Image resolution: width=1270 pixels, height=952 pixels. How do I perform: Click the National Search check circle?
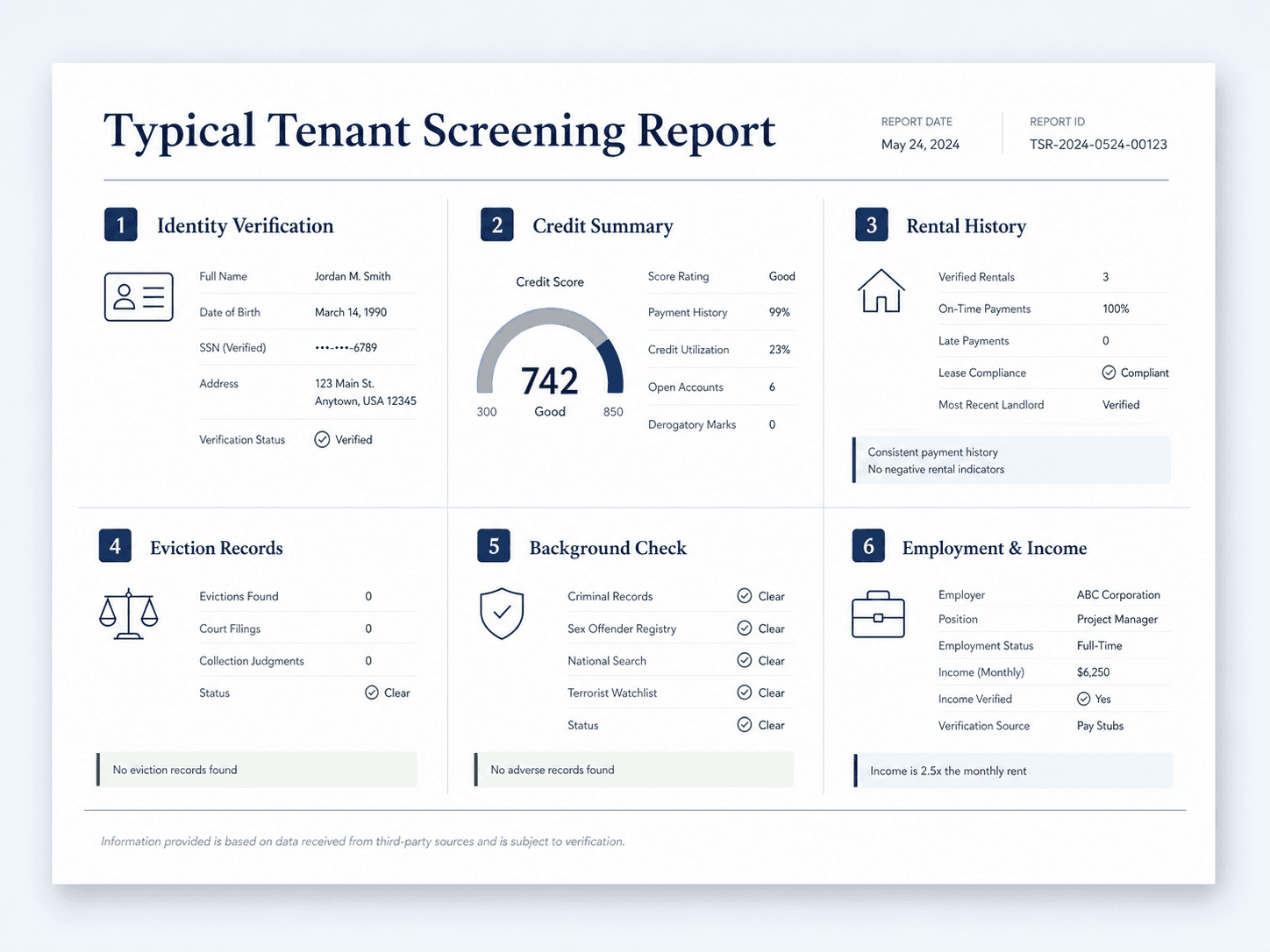click(745, 660)
